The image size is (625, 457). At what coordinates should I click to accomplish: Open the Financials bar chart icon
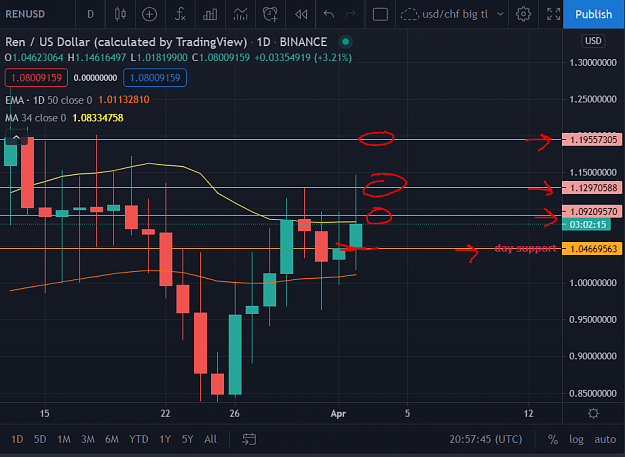coord(210,14)
